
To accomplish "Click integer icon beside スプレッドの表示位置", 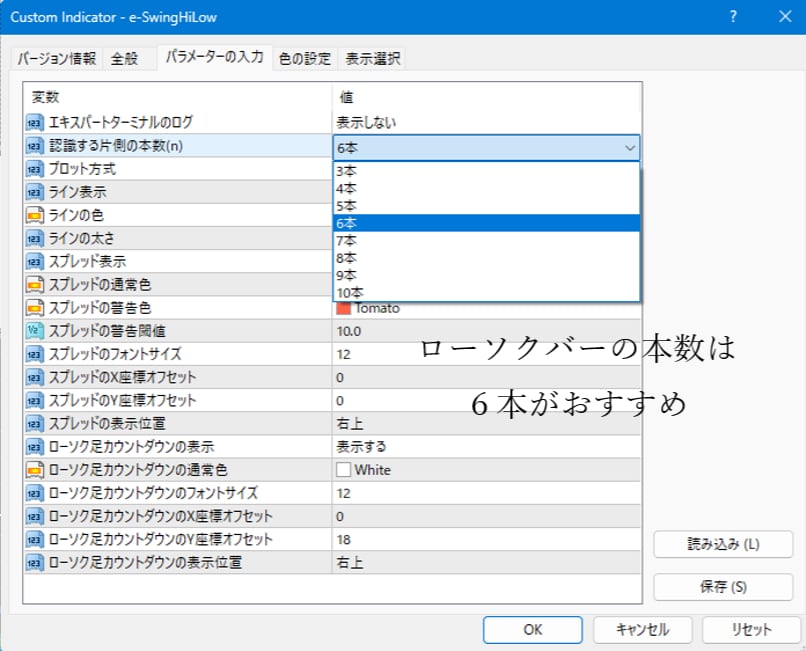I will [34, 424].
